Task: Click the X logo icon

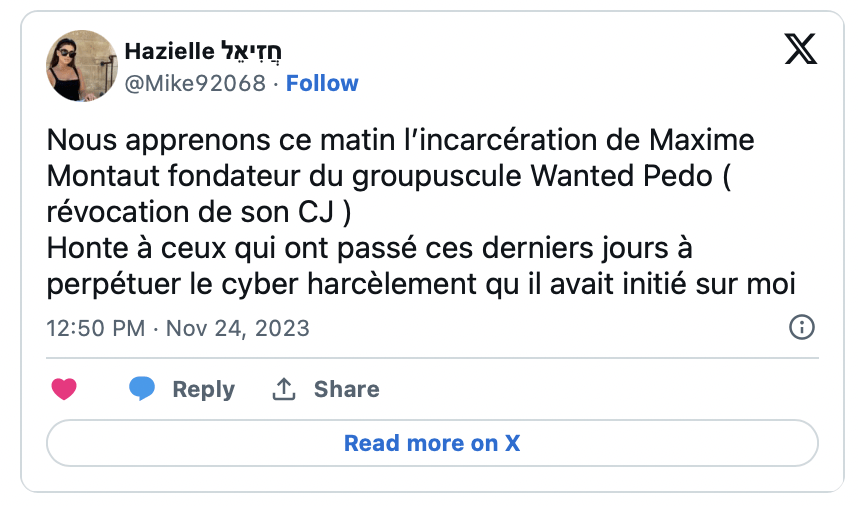Action: coord(800,48)
